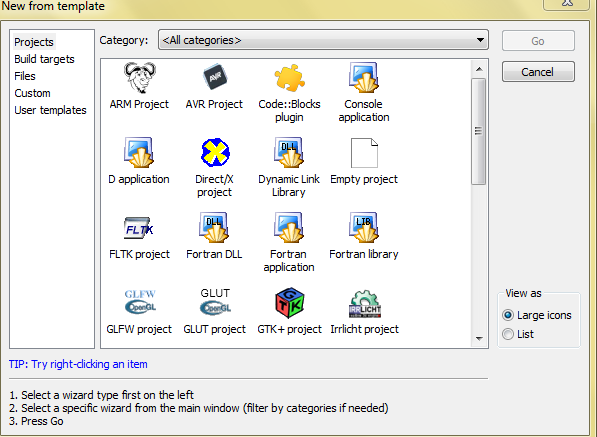Choose the D application template icon
This screenshot has height=437, width=597.
point(139,153)
